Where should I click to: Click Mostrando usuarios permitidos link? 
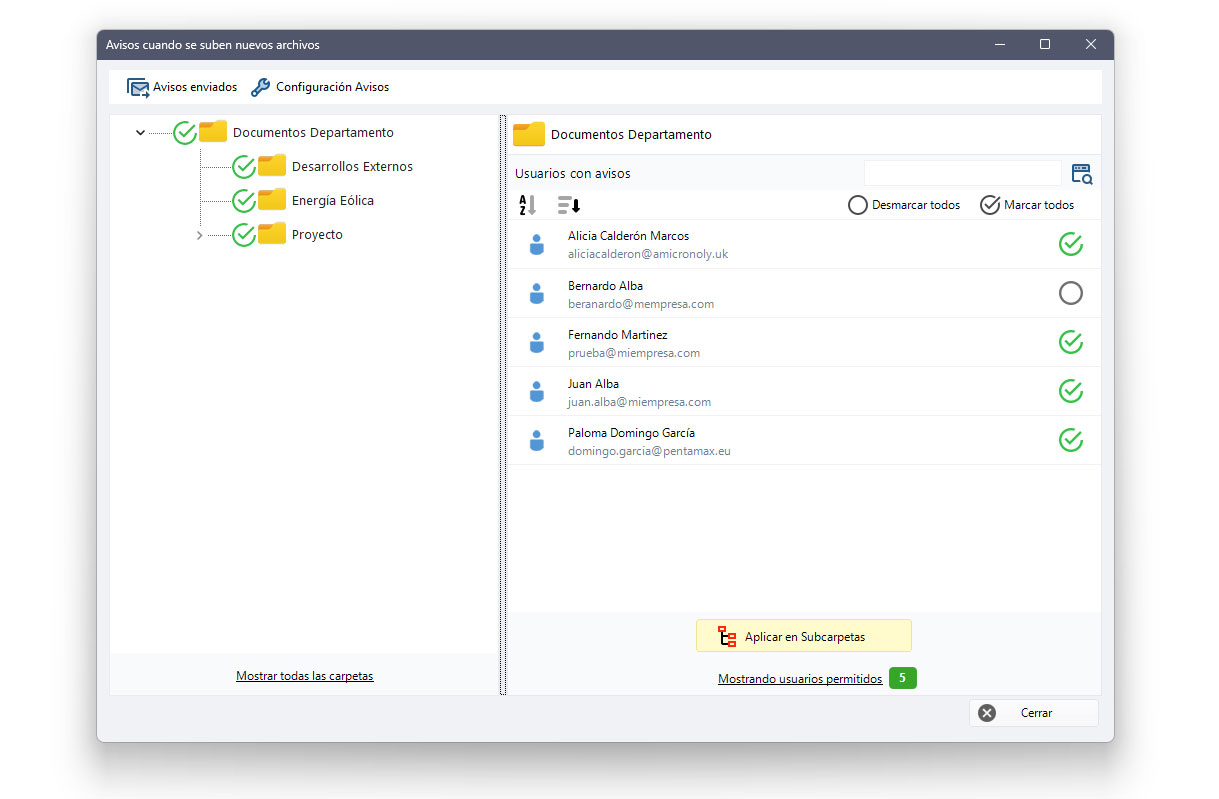click(800, 679)
